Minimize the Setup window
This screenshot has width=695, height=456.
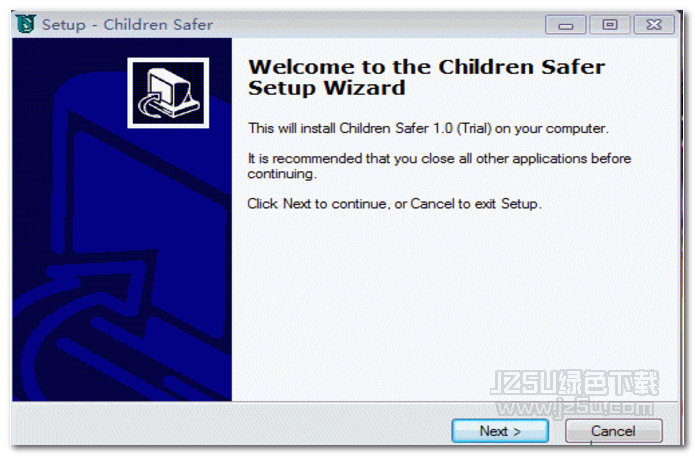565,25
